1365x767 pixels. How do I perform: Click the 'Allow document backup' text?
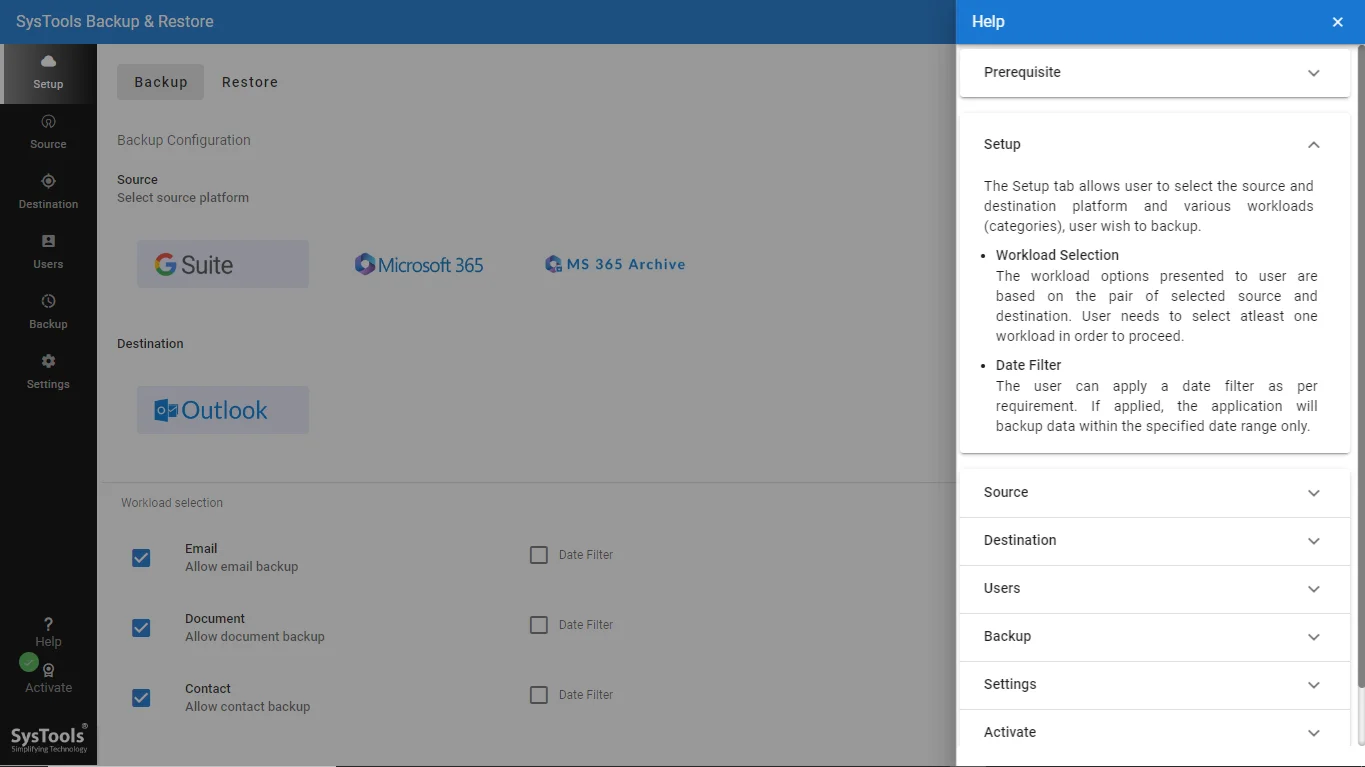(254, 636)
